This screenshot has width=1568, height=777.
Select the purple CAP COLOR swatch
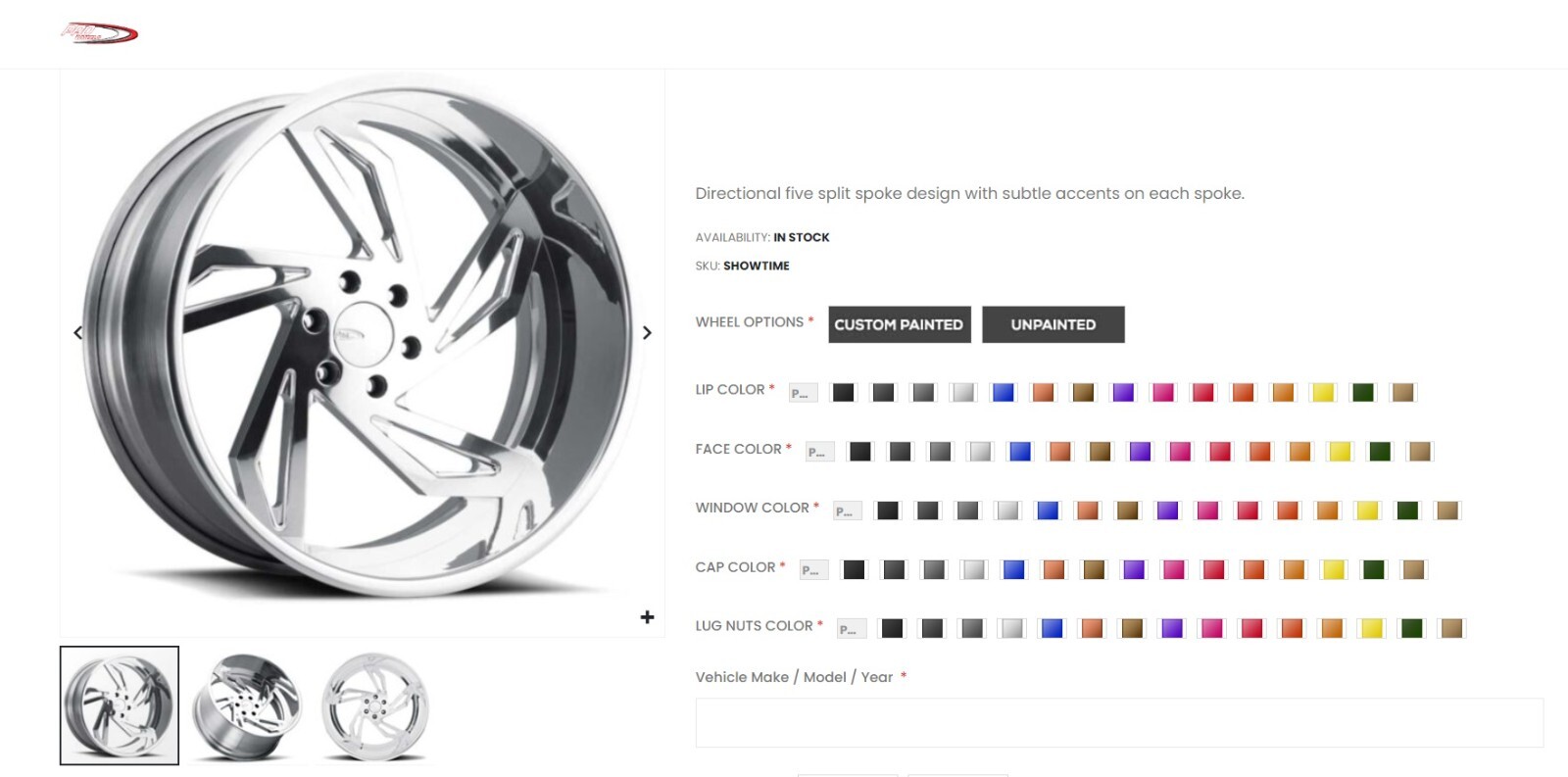pyautogui.click(x=1134, y=568)
